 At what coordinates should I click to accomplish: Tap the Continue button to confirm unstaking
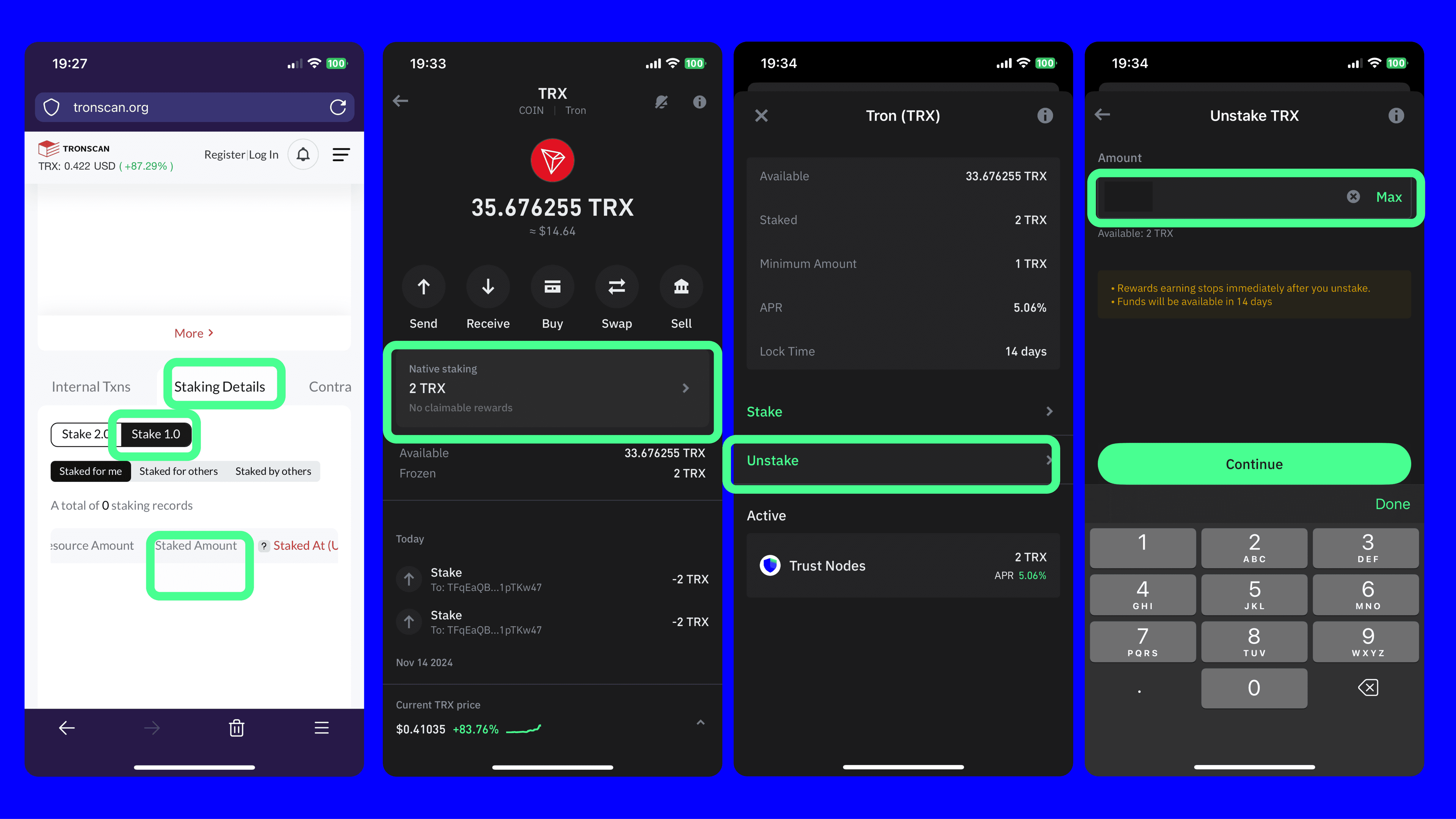(x=1253, y=463)
